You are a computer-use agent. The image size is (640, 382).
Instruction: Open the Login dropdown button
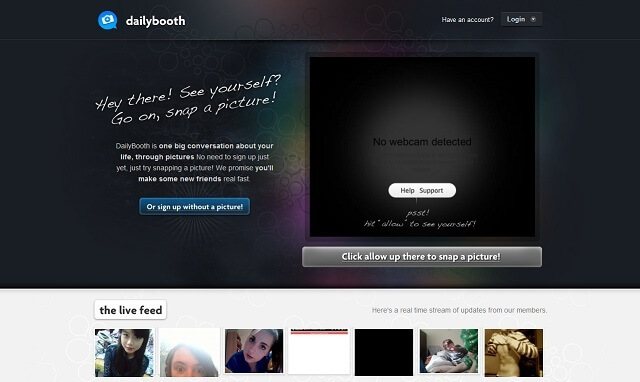tap(521, 19)
